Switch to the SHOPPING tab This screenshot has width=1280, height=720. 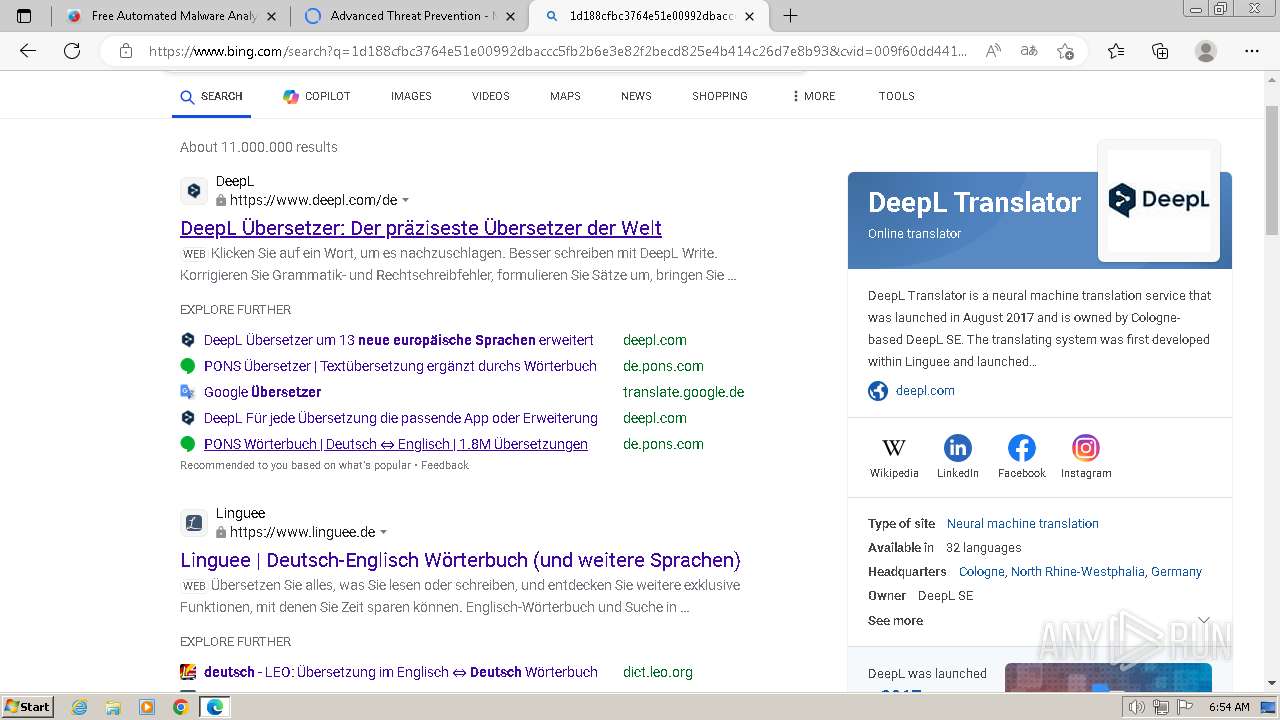(x=720, y=96)
